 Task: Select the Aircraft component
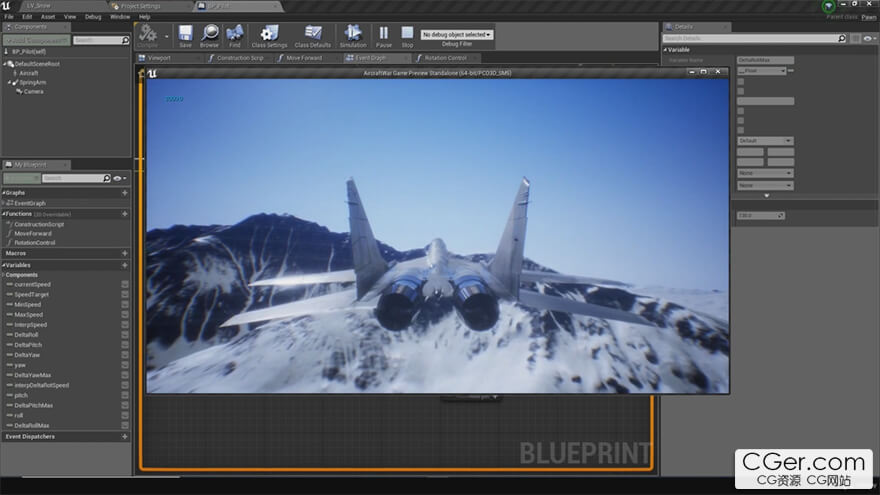29,73
